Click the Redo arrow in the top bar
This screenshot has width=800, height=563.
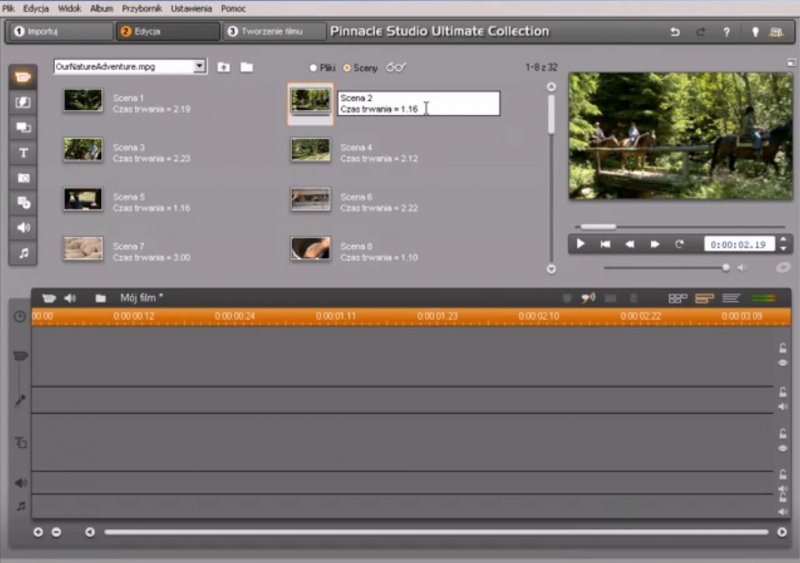[701, 32]
